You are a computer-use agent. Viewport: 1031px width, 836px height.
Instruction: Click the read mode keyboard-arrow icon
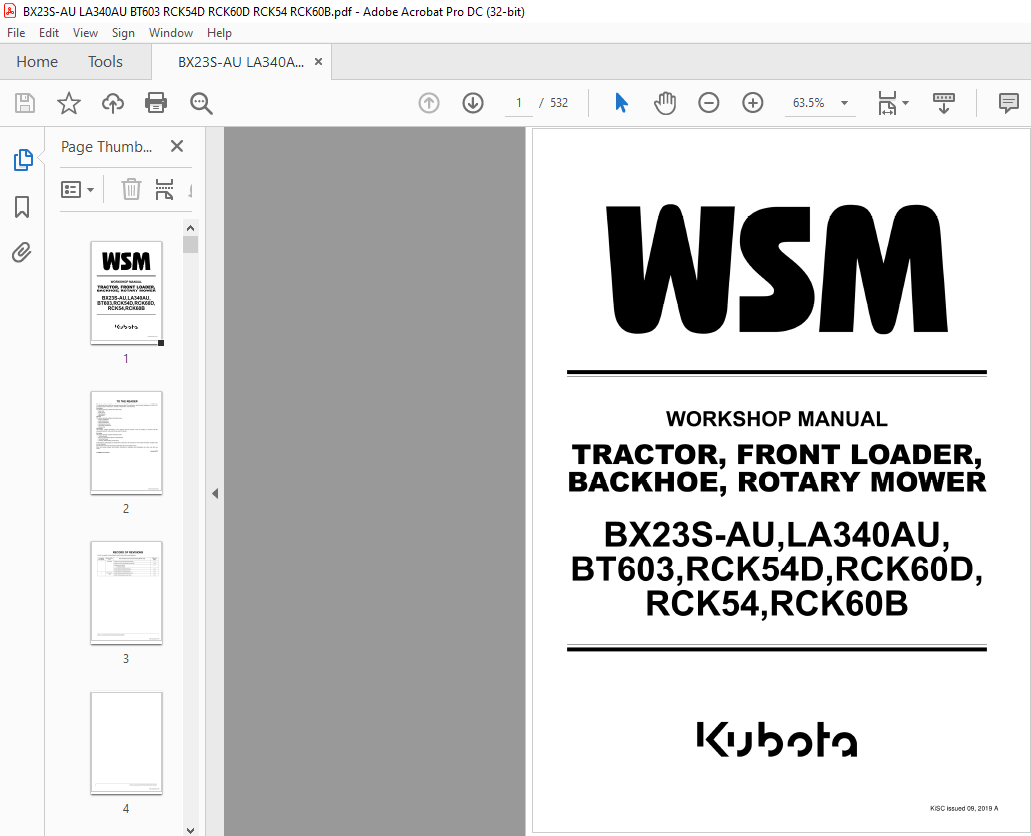[944, 103]
